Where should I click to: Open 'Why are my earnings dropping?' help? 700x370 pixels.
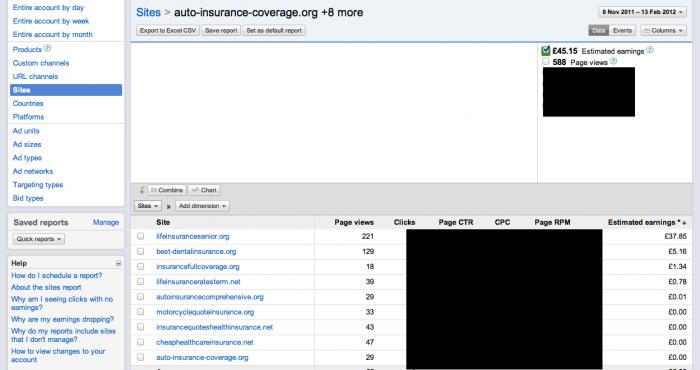(62, 319)
